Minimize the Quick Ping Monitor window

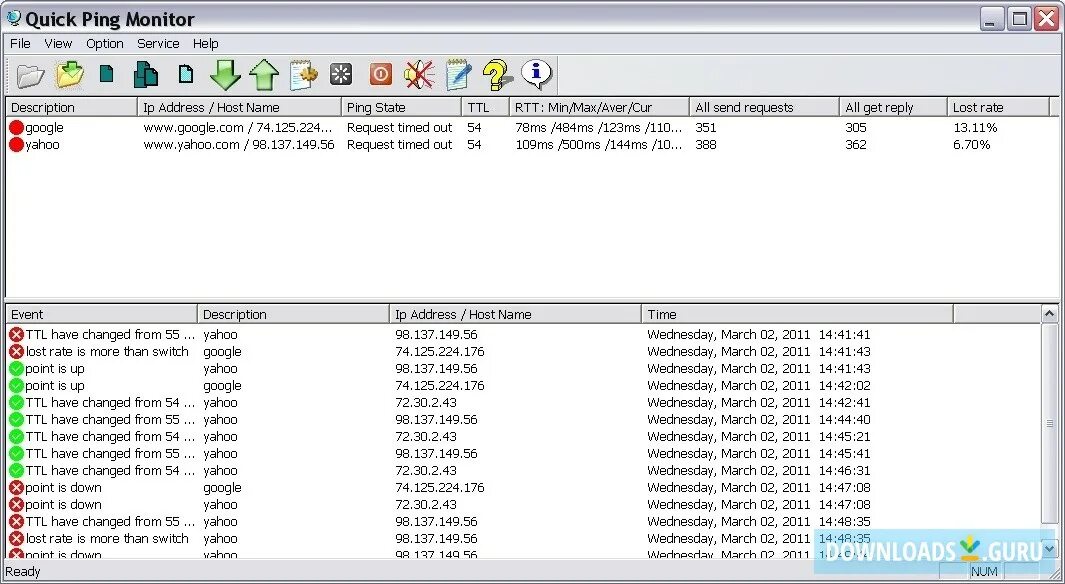tap(992, 19)
